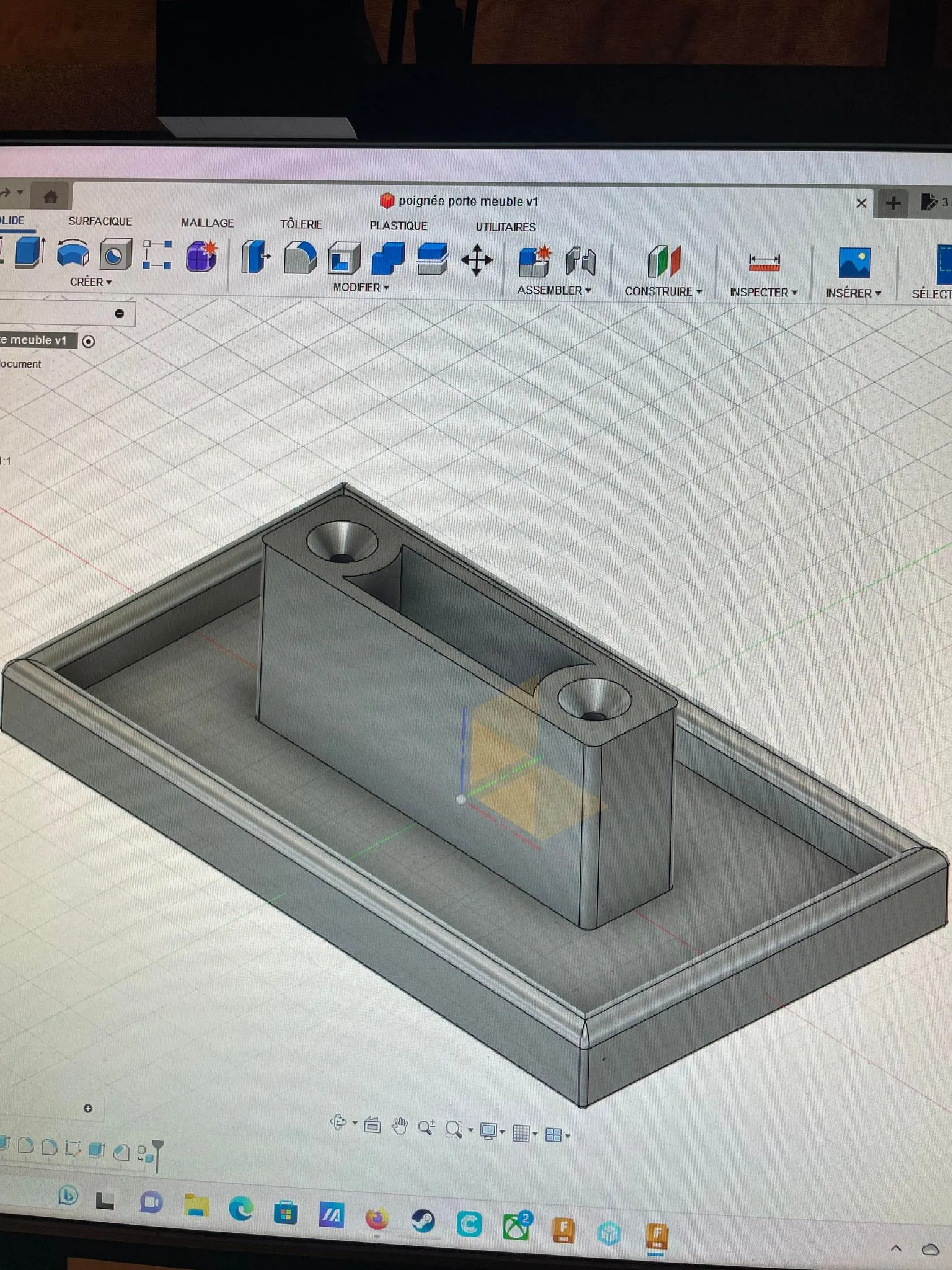
Task: Activate the Pan hand tool
Action: point(400,1126)
